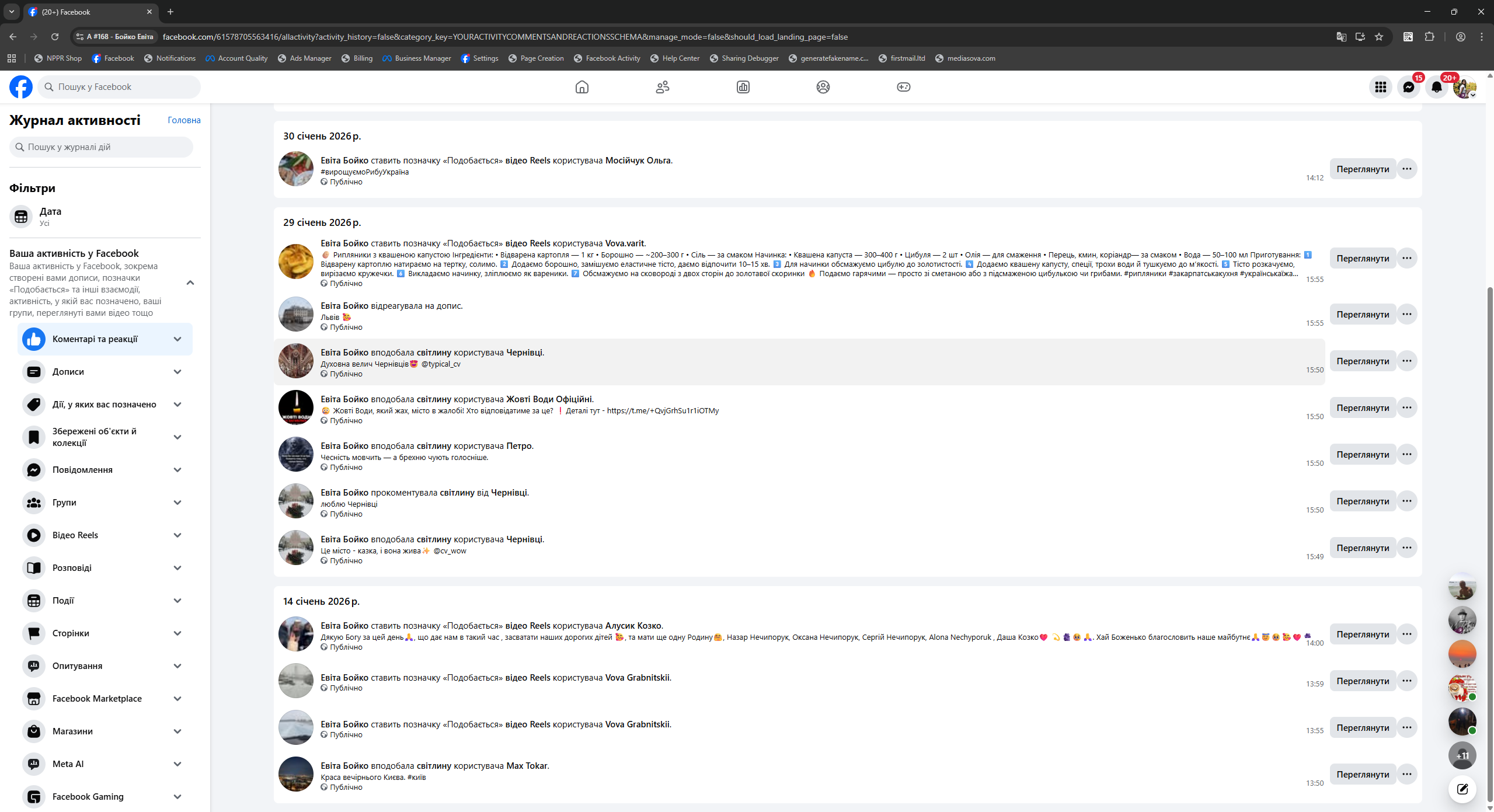
Task: Expand Facebook Marketplace category
Action: click(x=177, y=699)
